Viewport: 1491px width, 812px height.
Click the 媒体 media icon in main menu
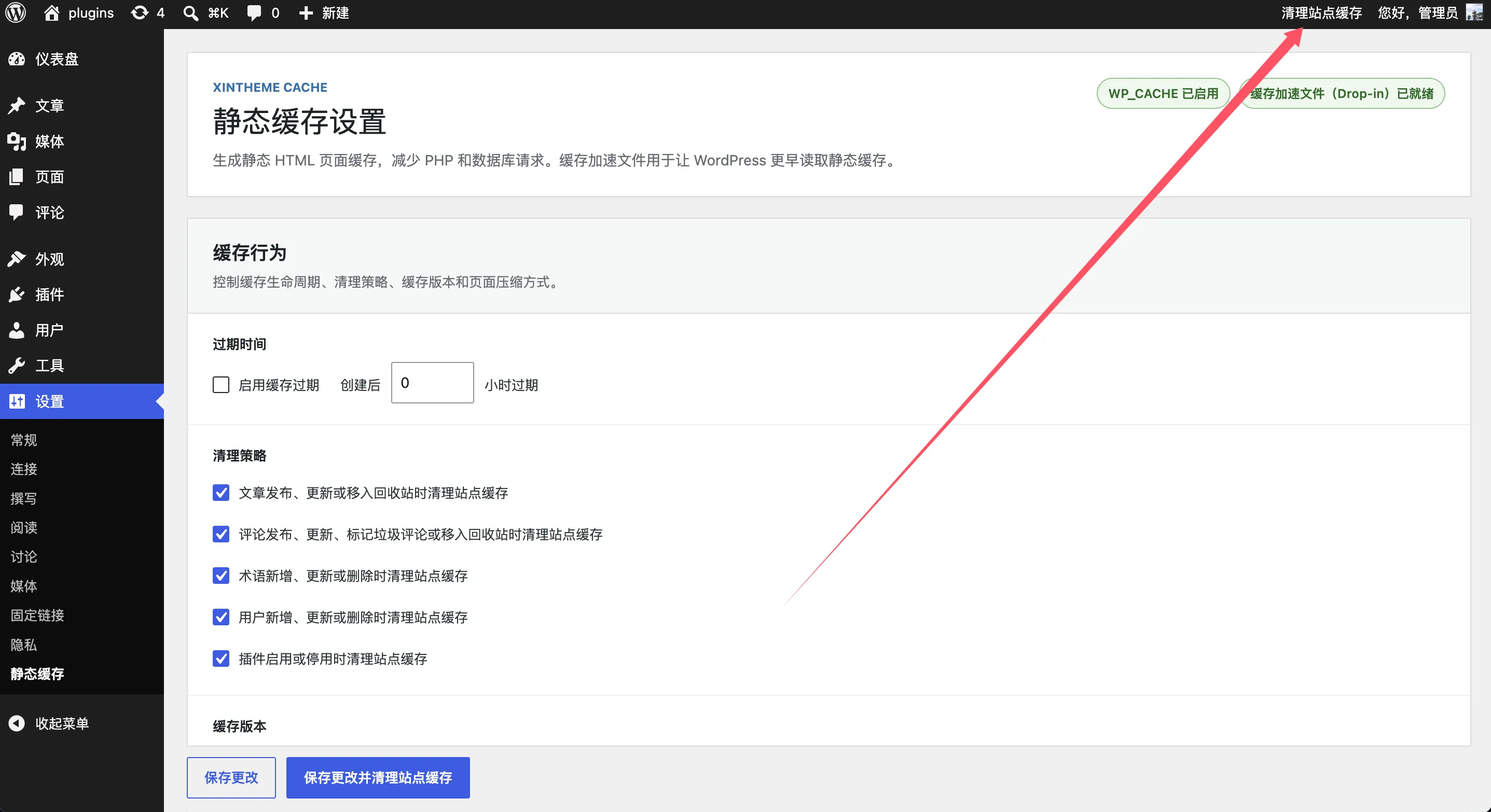[17, 141]
